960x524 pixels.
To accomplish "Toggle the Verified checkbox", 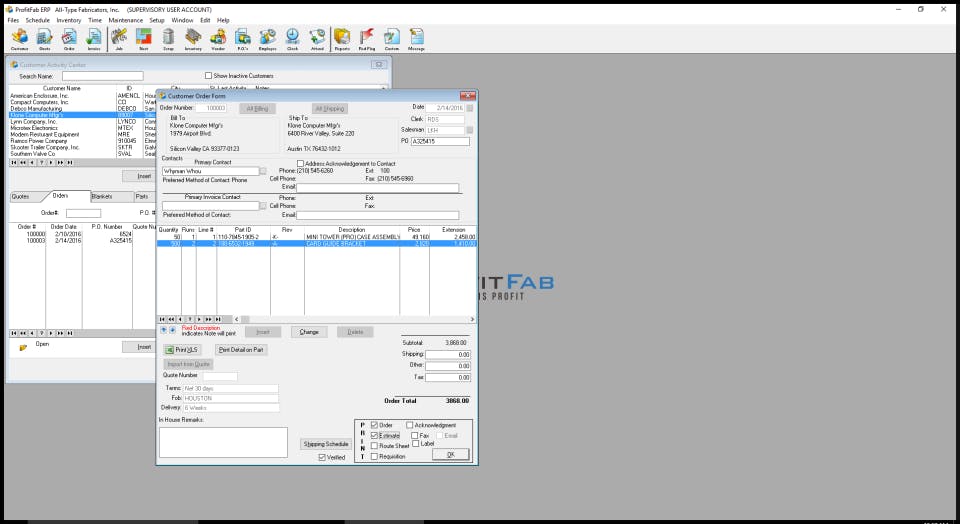I will point(321,457).
